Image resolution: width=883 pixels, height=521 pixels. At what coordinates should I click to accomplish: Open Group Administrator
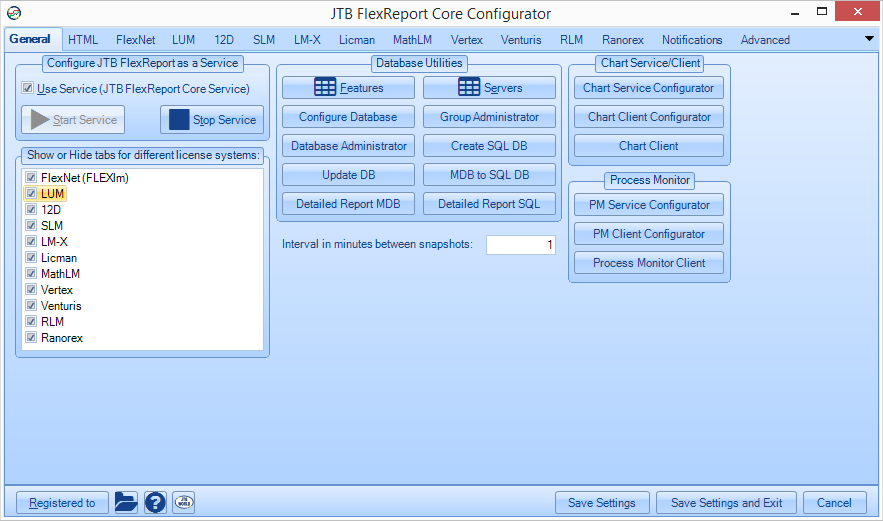pos(489,117)
